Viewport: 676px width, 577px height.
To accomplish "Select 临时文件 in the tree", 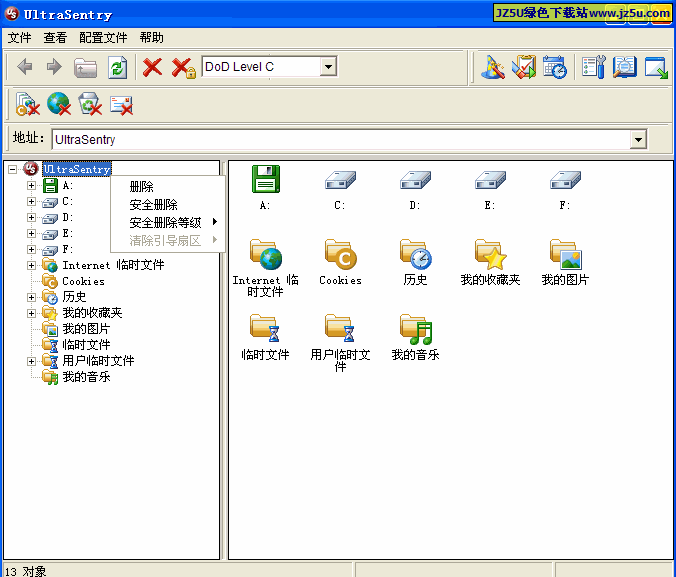I will pos(86,345).
